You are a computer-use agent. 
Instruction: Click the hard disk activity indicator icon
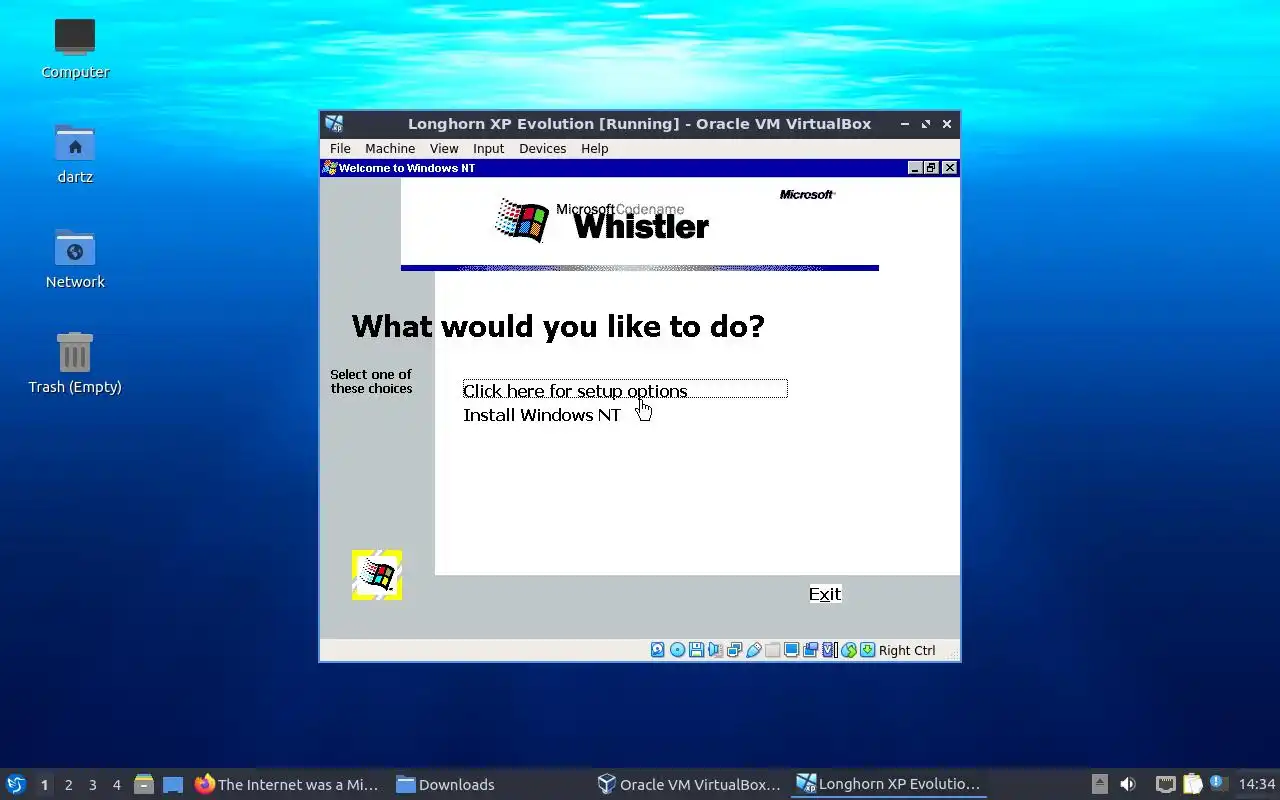(x=657, y=650)
